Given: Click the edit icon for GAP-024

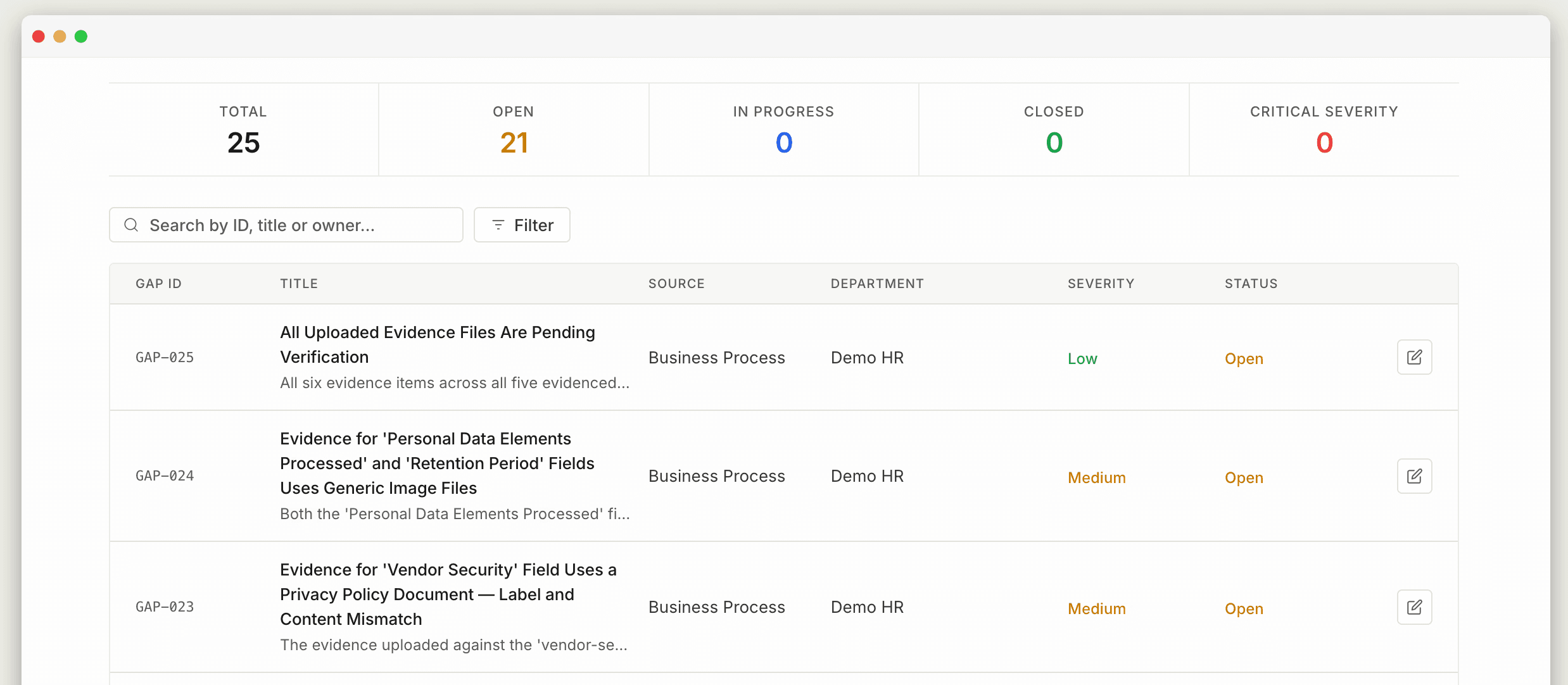Looking at the screenshot, I should click(1414, 476).
